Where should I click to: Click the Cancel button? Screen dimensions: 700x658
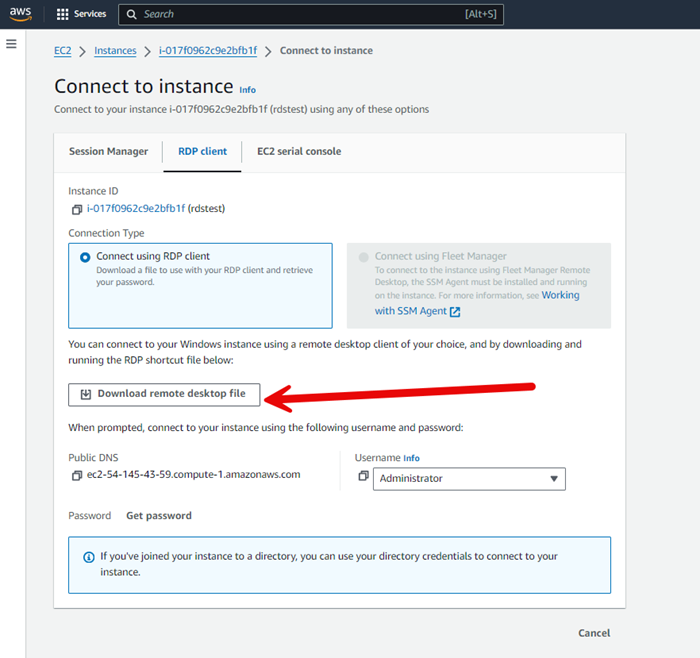click(594, 633)
